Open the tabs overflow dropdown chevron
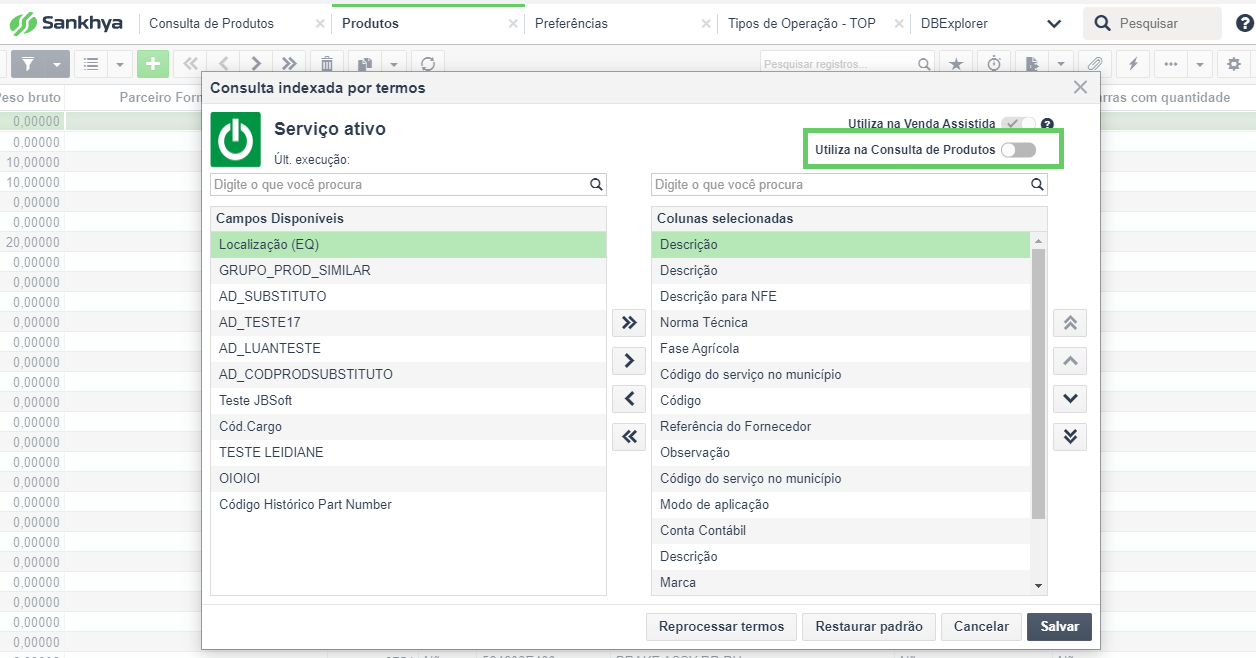1256x658 pixels. click(x=1054, y=23)
